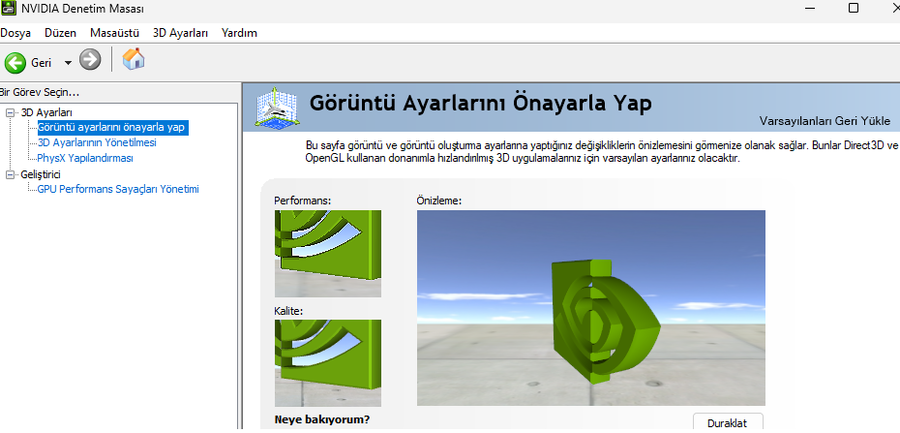Viewport: 900px width, 433px height.
Task: Maximize the NVIDIA Denetim Masası window
Action: [x=854, y=8]
